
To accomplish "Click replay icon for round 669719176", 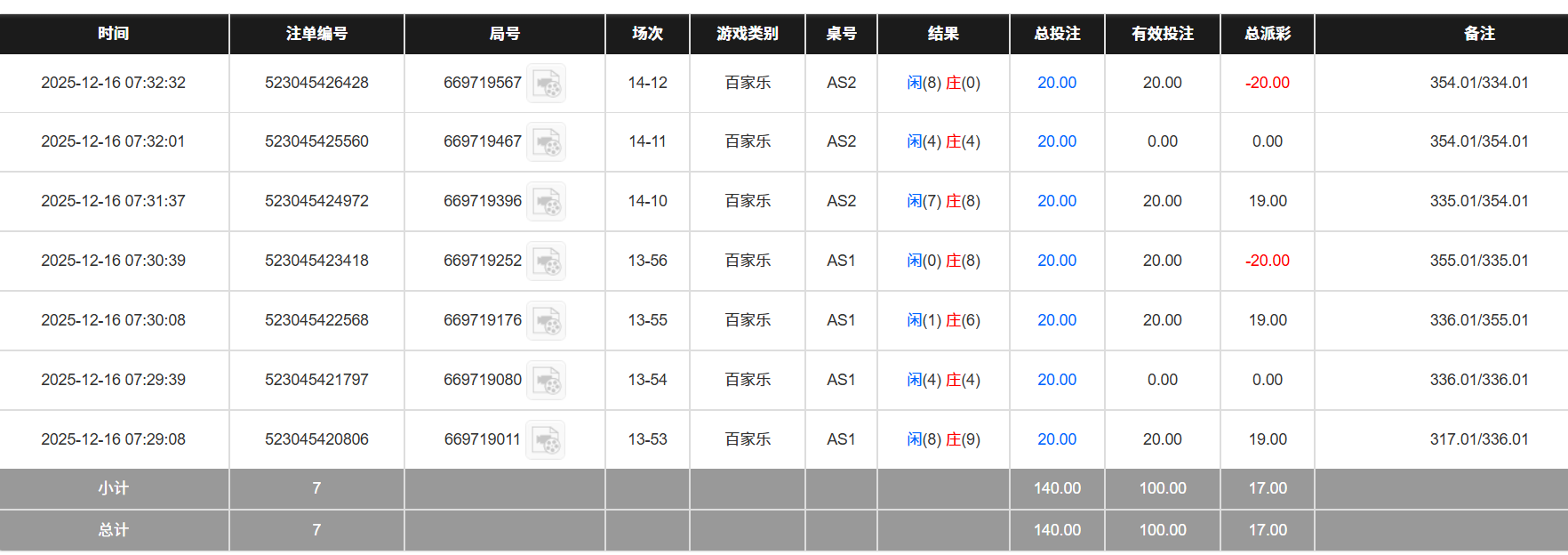I will (546, 321).
